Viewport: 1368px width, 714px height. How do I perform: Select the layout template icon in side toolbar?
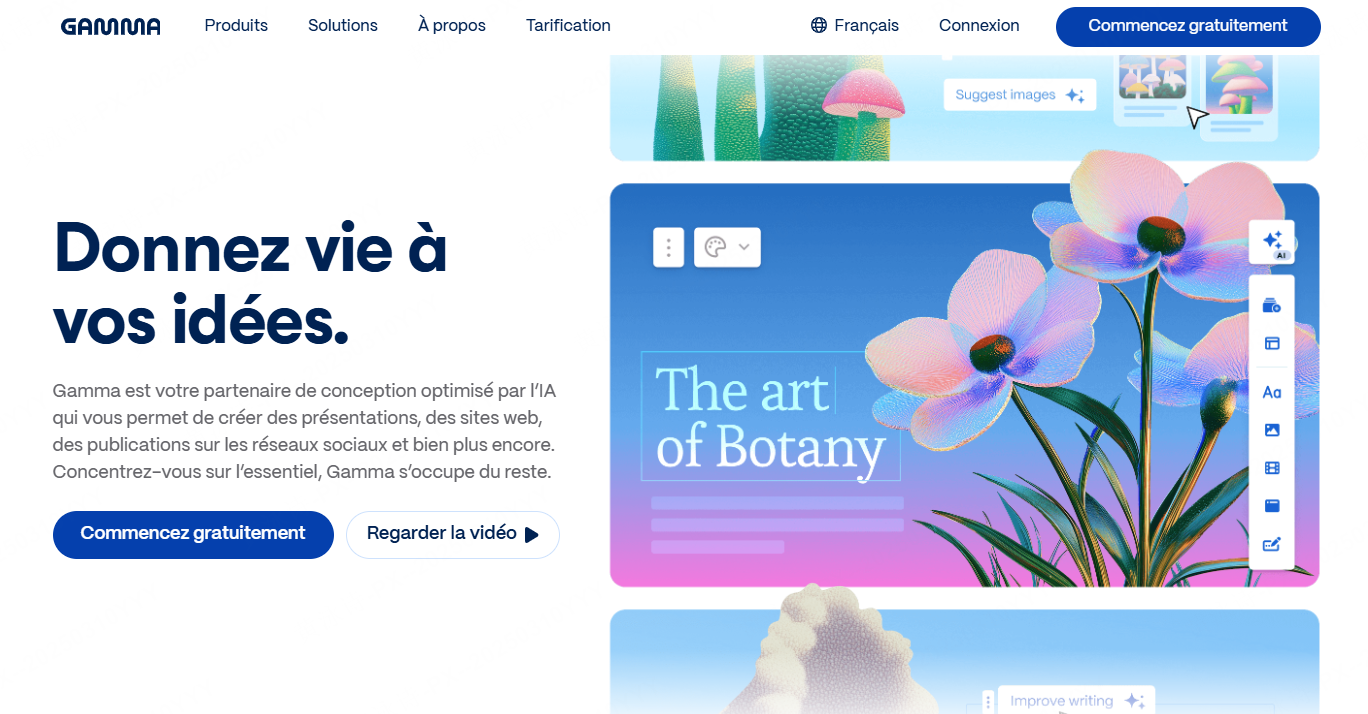1272,343
